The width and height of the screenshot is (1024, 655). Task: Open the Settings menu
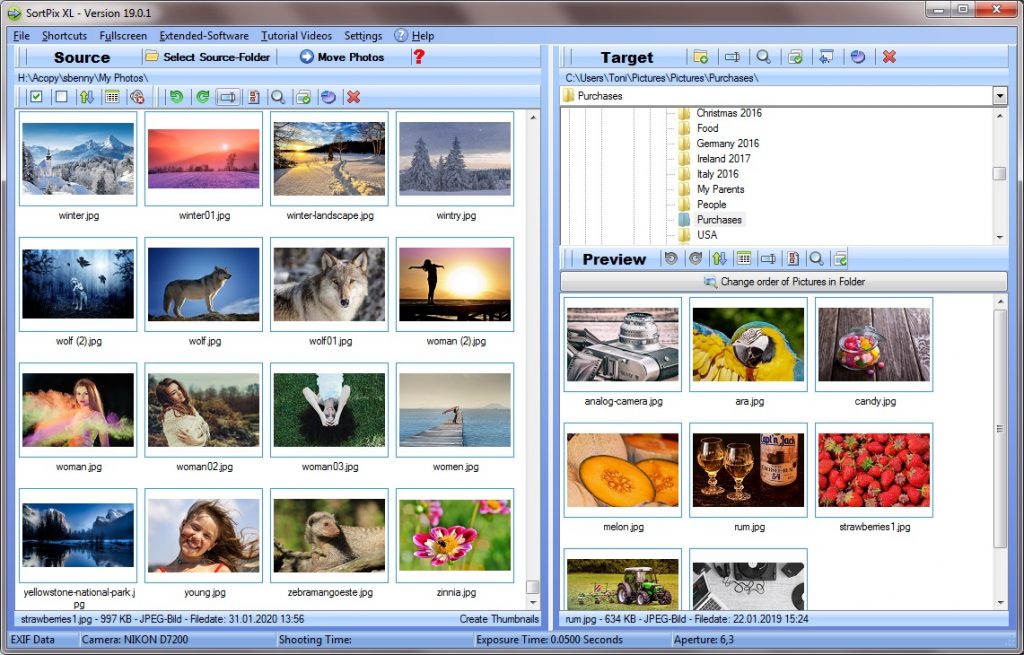coord(363,35)
